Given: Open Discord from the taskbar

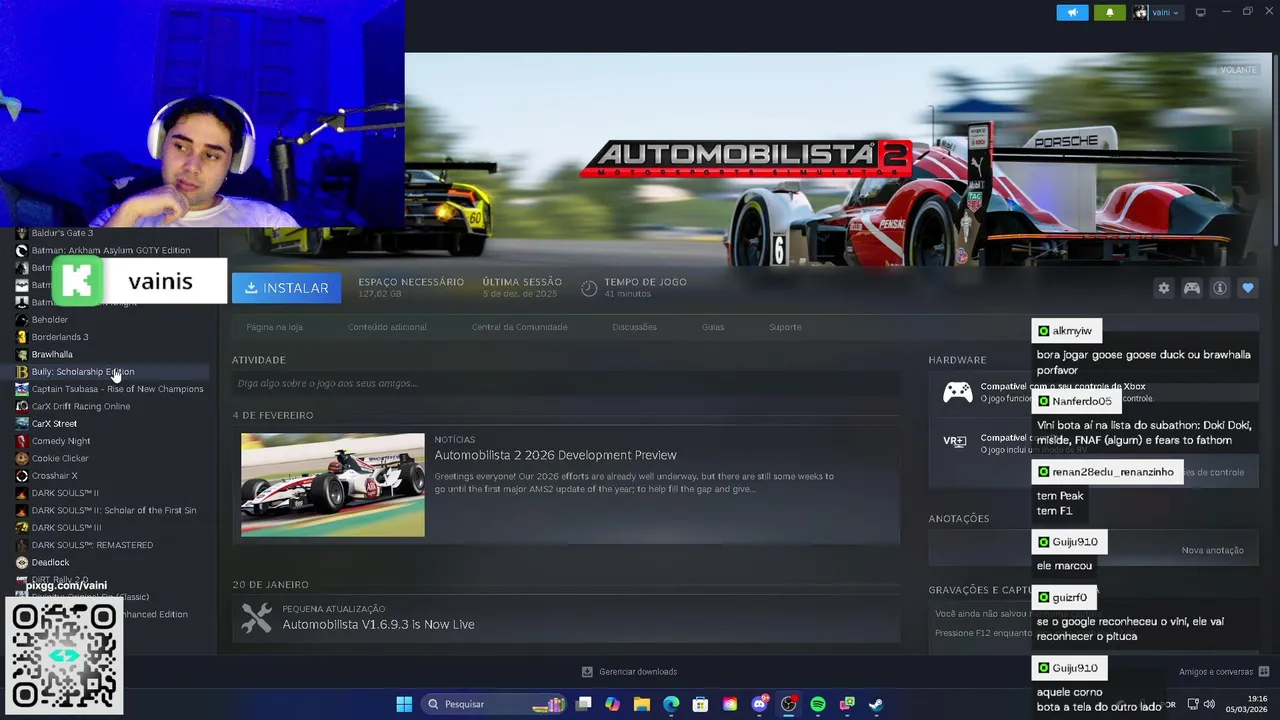Looking at the screenshot, I should [x=759, y=704].
